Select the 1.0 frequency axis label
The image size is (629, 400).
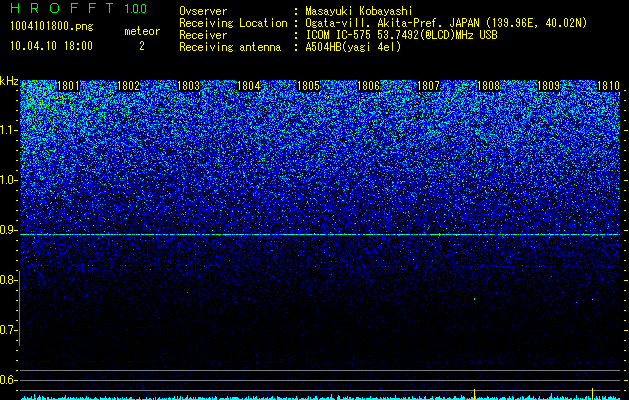point(8,180)
